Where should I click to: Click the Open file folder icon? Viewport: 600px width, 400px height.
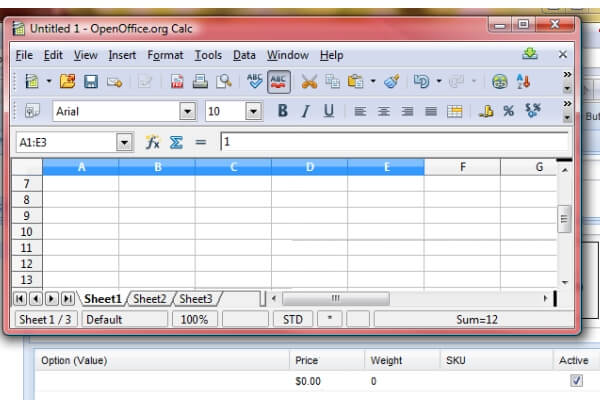tap(67, 82)
